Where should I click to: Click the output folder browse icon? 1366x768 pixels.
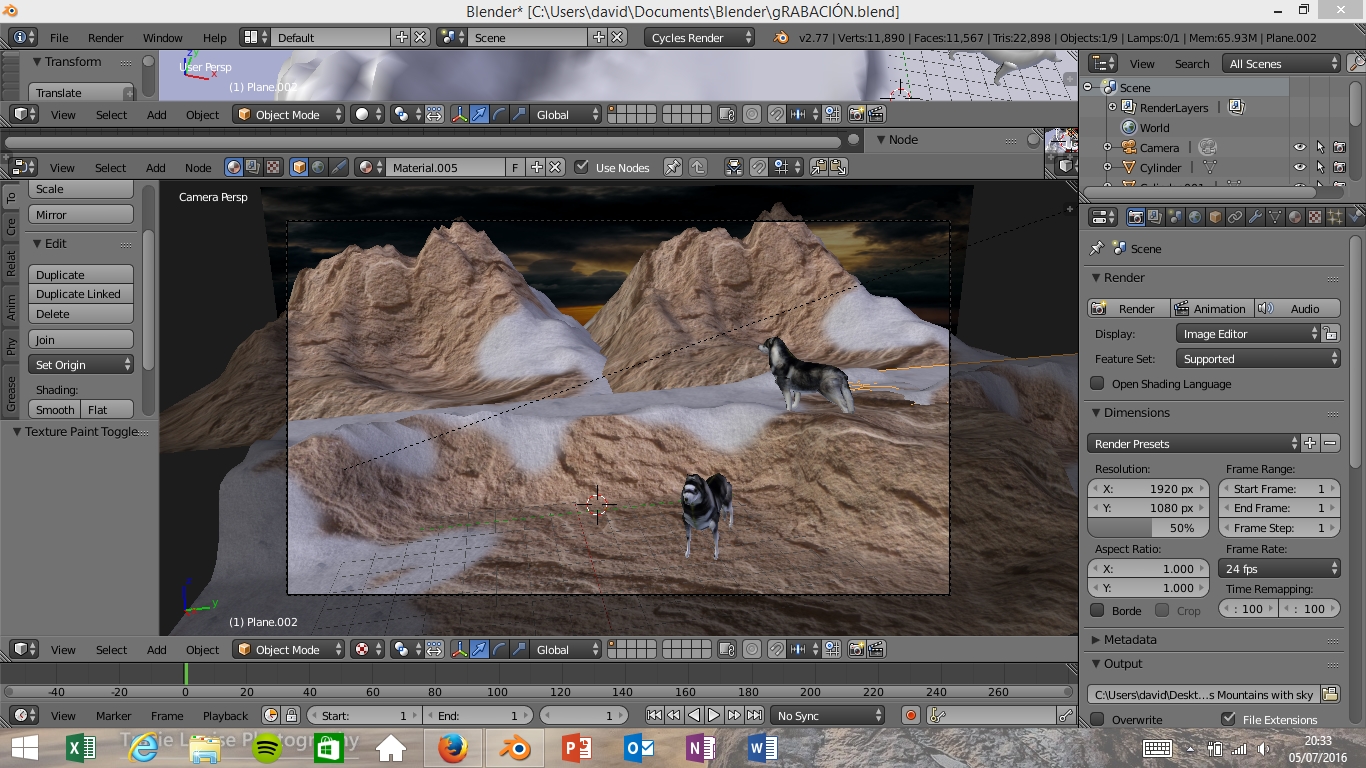point(1330,694)
